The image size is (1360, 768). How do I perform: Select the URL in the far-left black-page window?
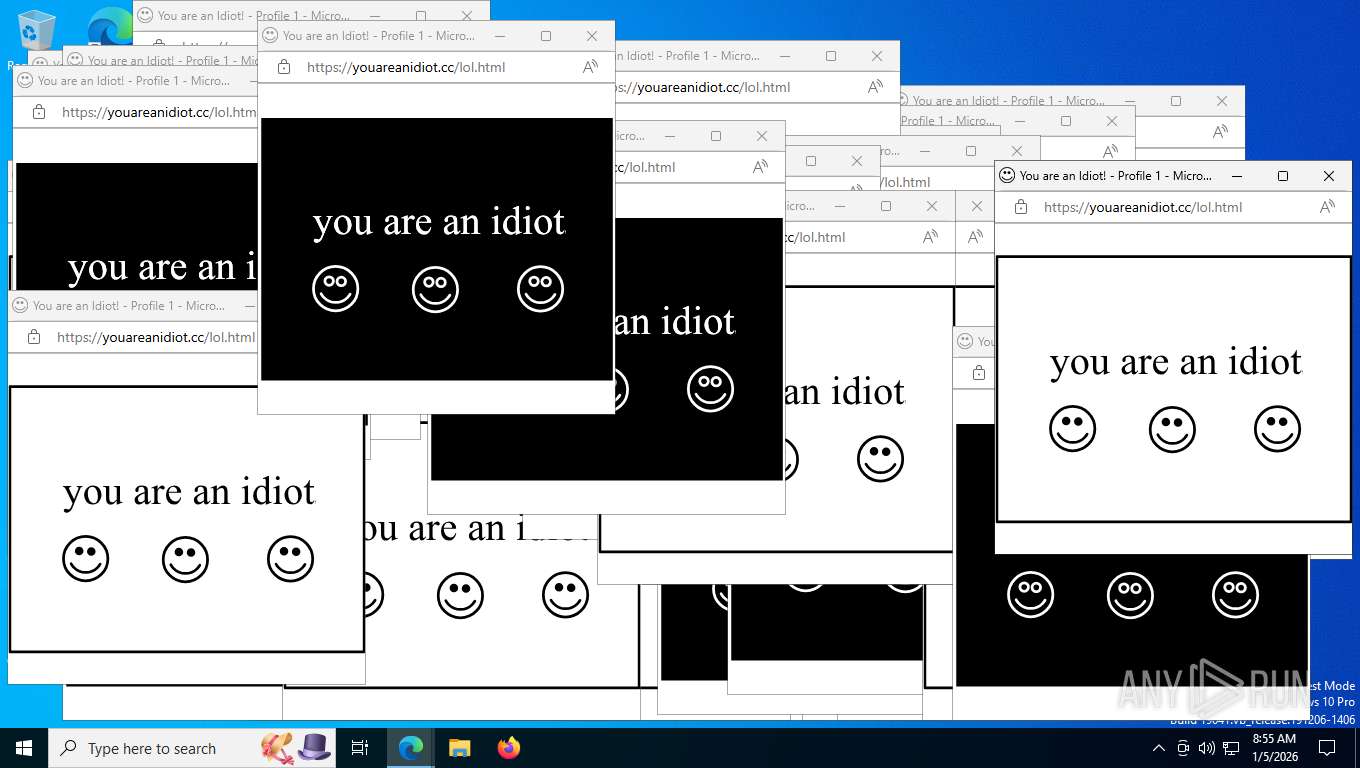coord(159,112)
